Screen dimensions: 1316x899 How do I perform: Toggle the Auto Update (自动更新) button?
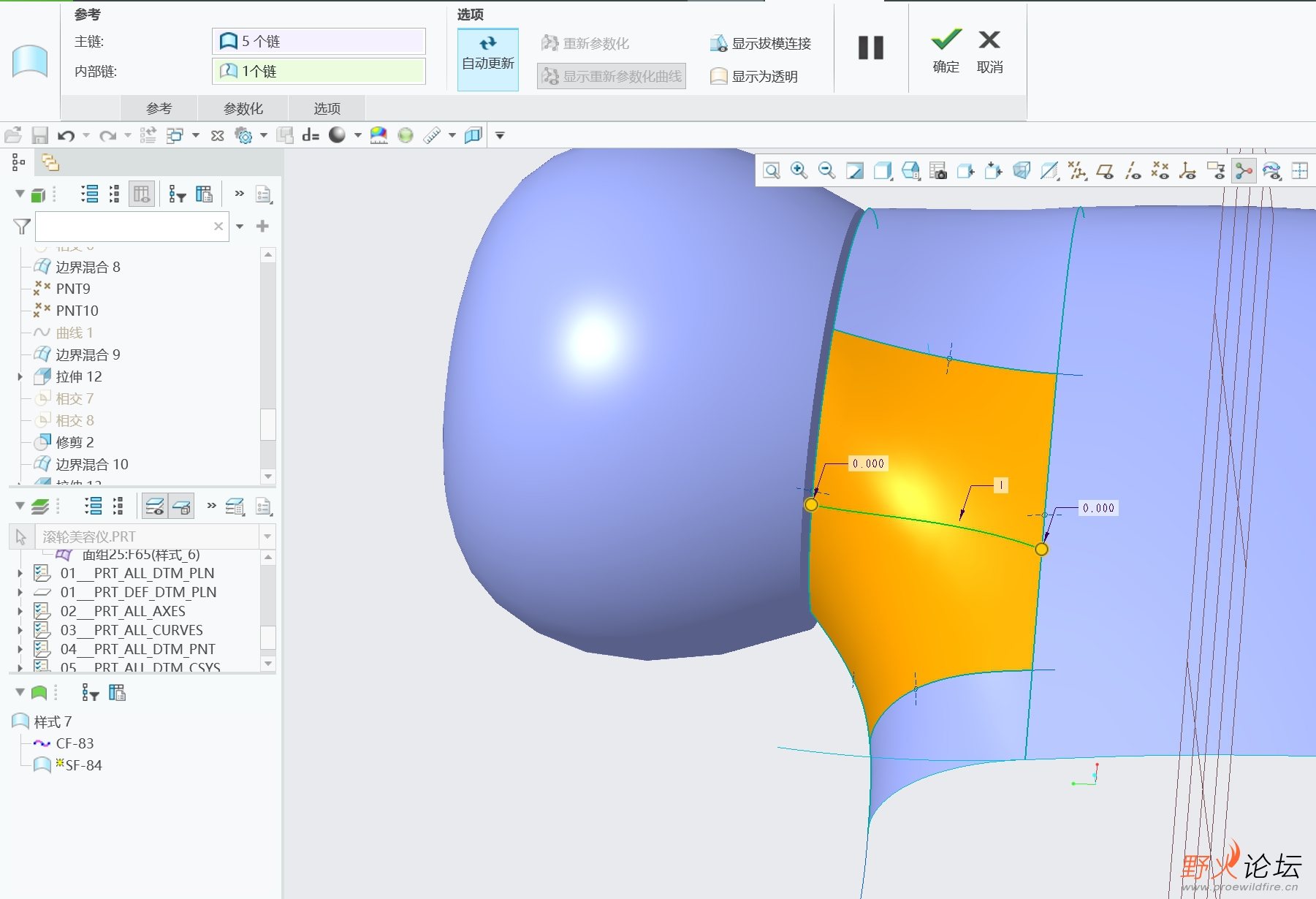pyautogui.click(x=488, y=60)
